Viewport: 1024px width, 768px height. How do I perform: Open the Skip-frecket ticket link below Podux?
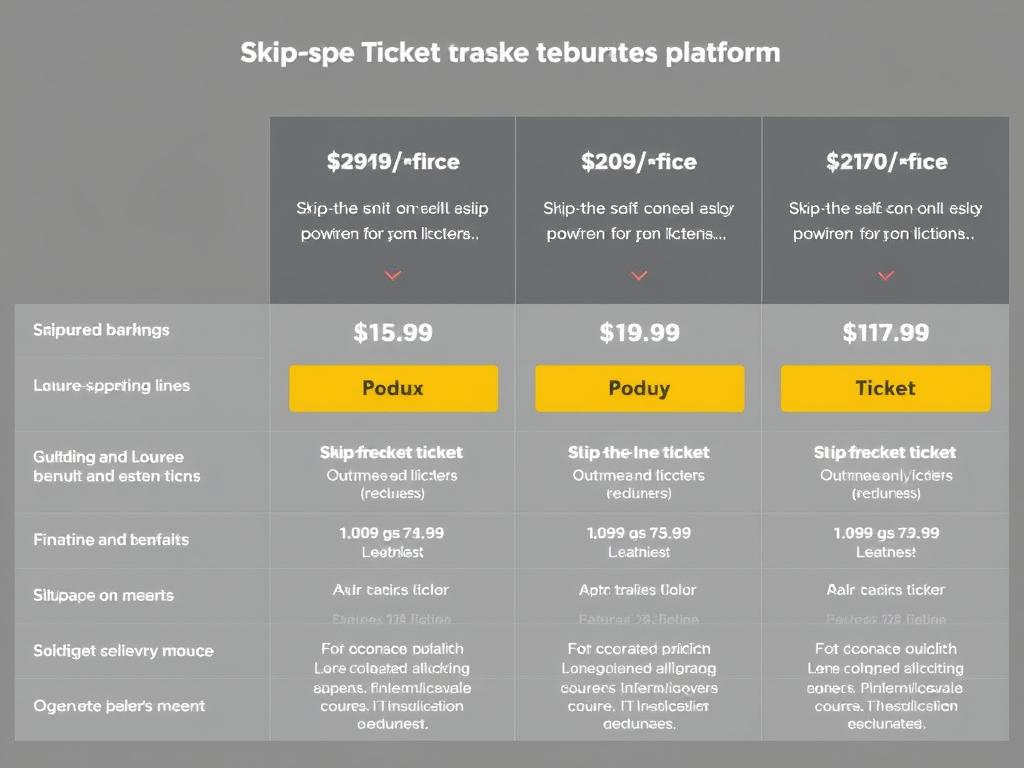391,453
